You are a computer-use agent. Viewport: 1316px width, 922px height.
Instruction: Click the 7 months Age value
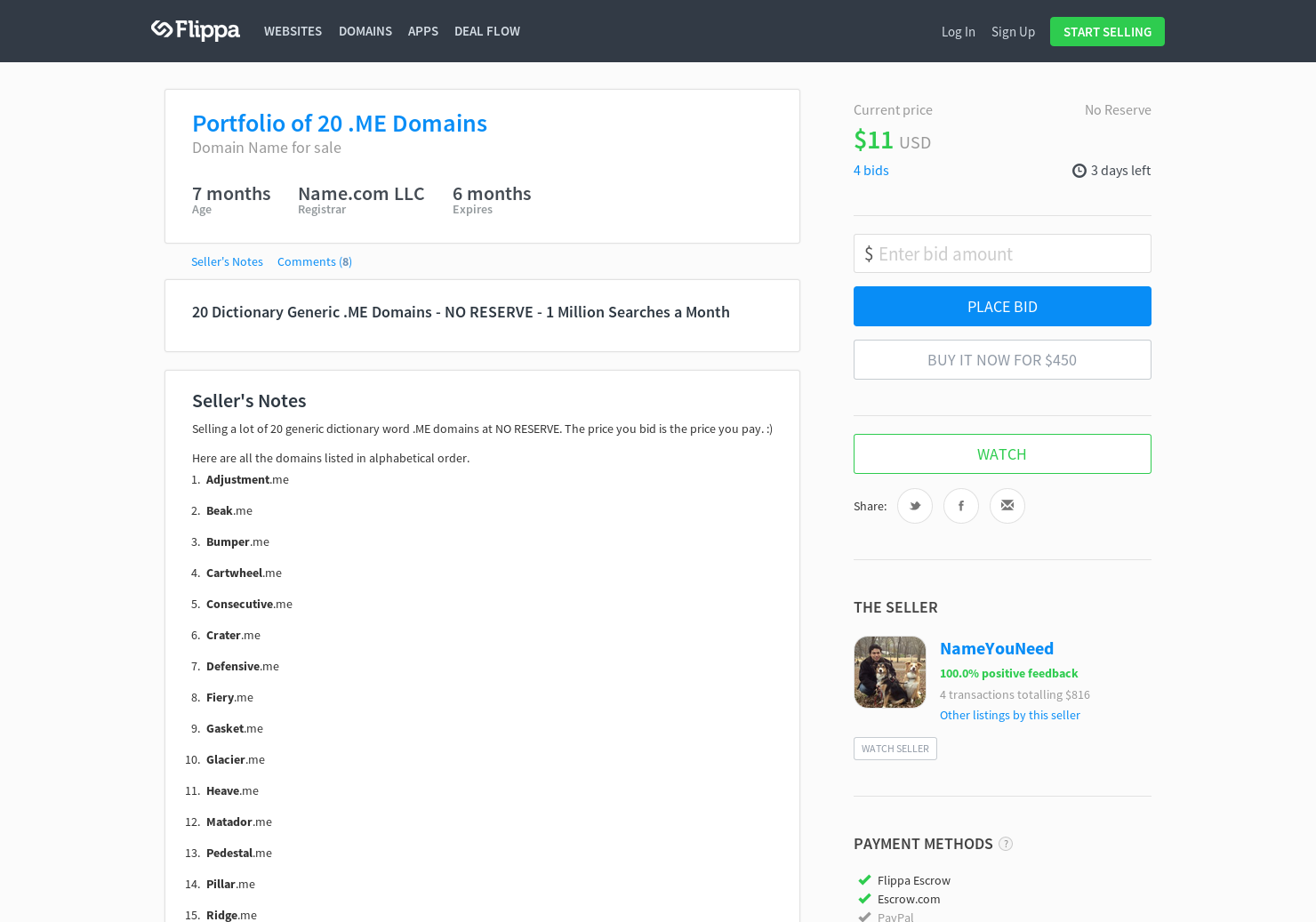tap(231, 194)
